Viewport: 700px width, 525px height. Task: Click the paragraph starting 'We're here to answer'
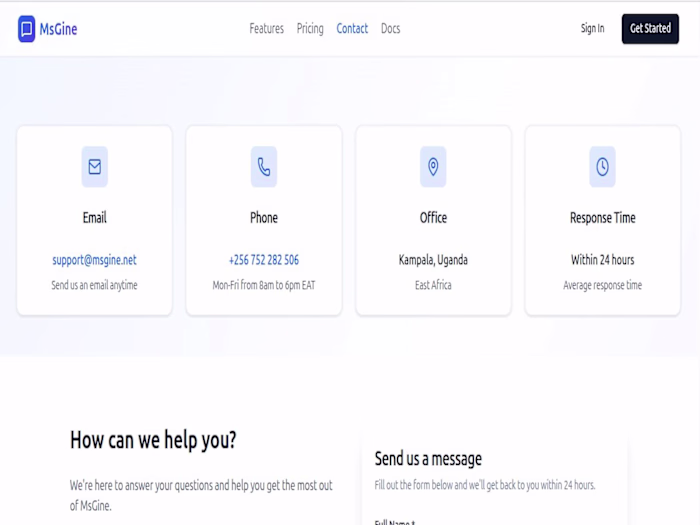point(201,495)
